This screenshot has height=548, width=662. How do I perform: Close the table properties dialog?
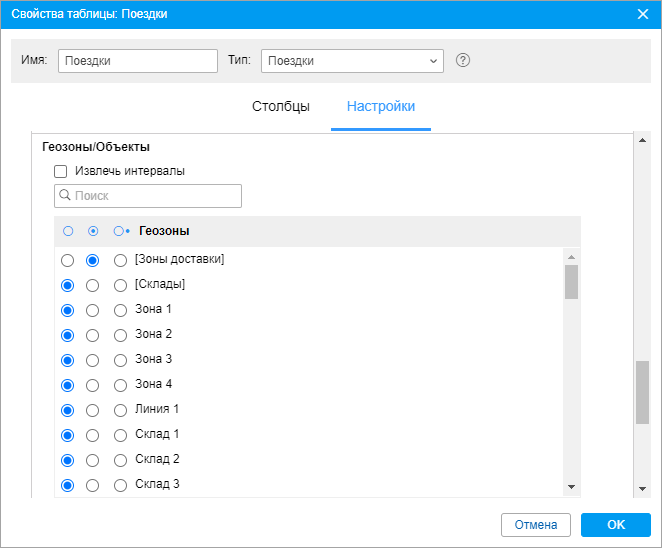[643, 14]
